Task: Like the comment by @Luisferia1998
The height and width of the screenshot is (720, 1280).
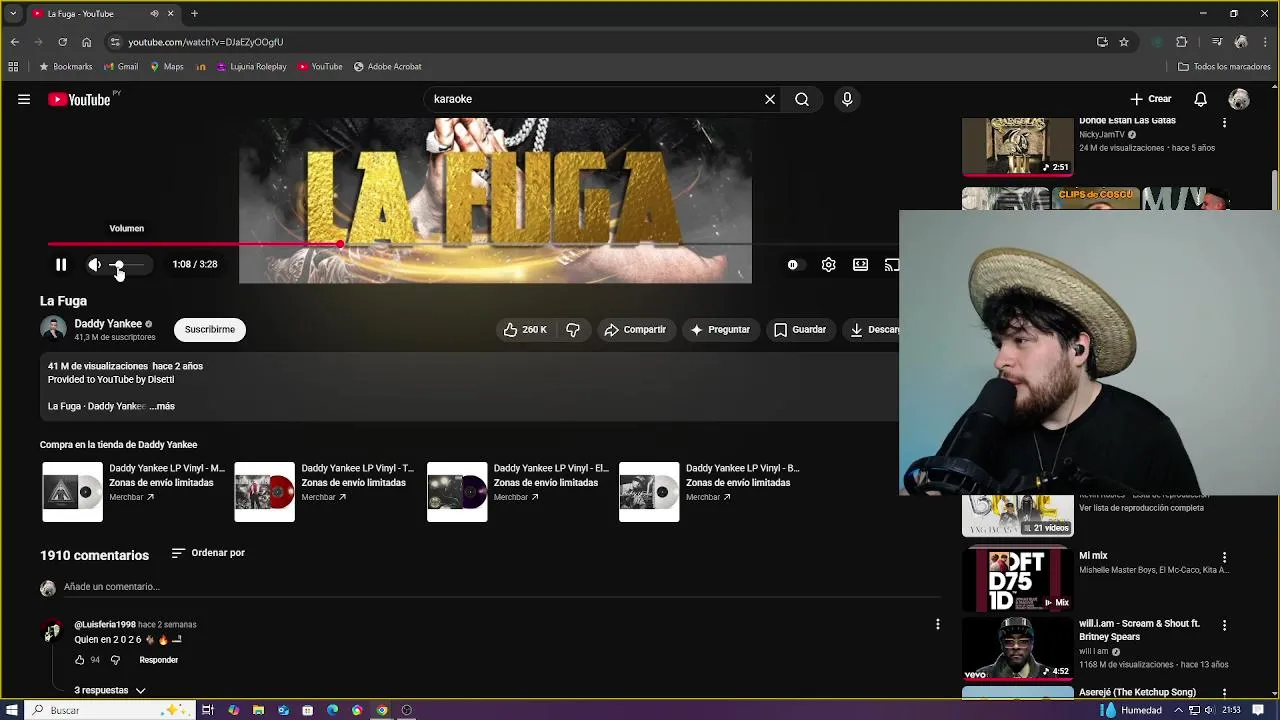Action: click(79, 660)
